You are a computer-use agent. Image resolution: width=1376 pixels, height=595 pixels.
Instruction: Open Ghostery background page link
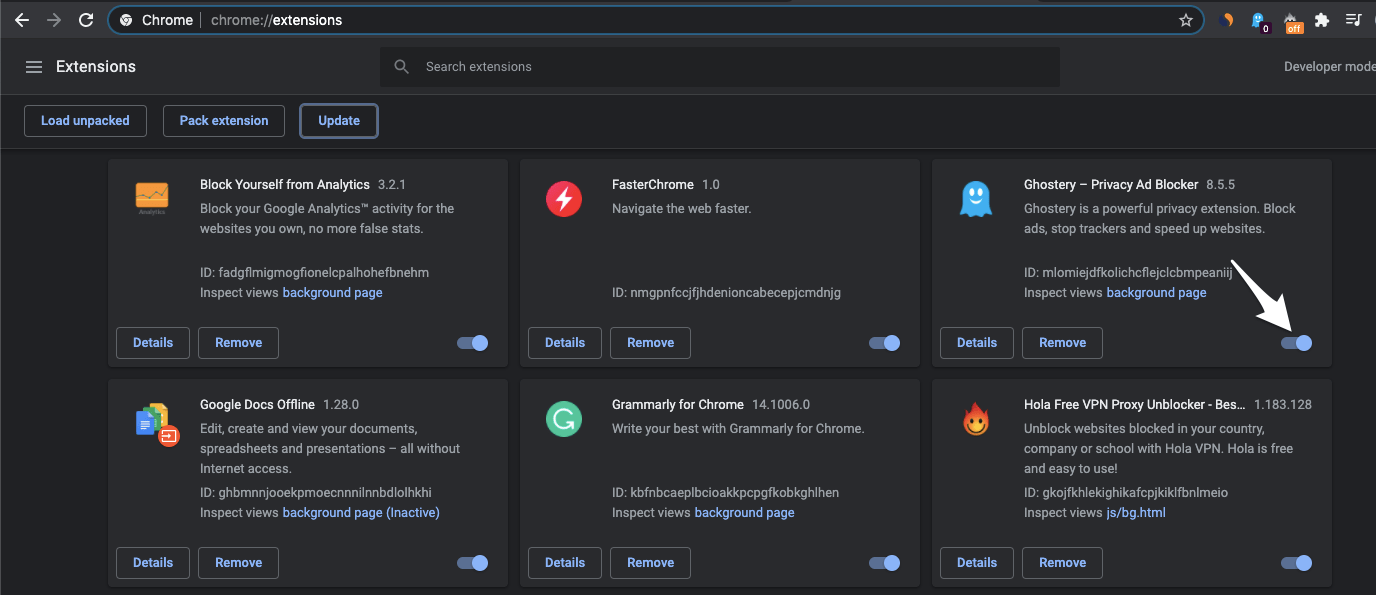tap(1157, 293)
